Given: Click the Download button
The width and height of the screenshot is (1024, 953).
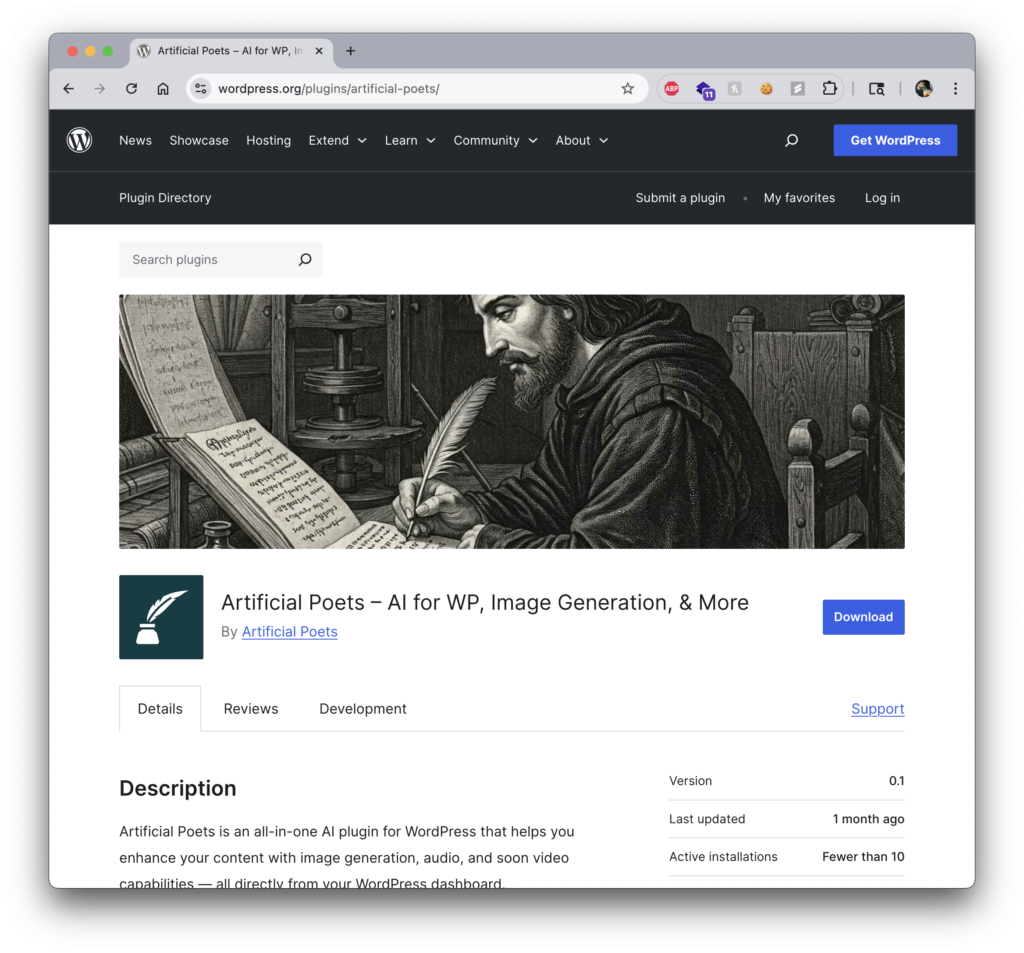Looking at the screenshot, I should (863, 617).
